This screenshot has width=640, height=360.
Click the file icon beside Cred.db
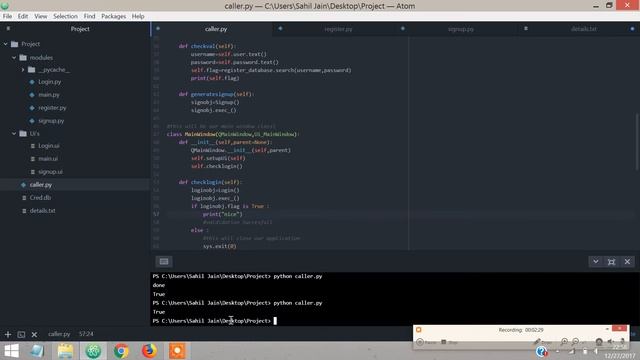tap(24, 198)
